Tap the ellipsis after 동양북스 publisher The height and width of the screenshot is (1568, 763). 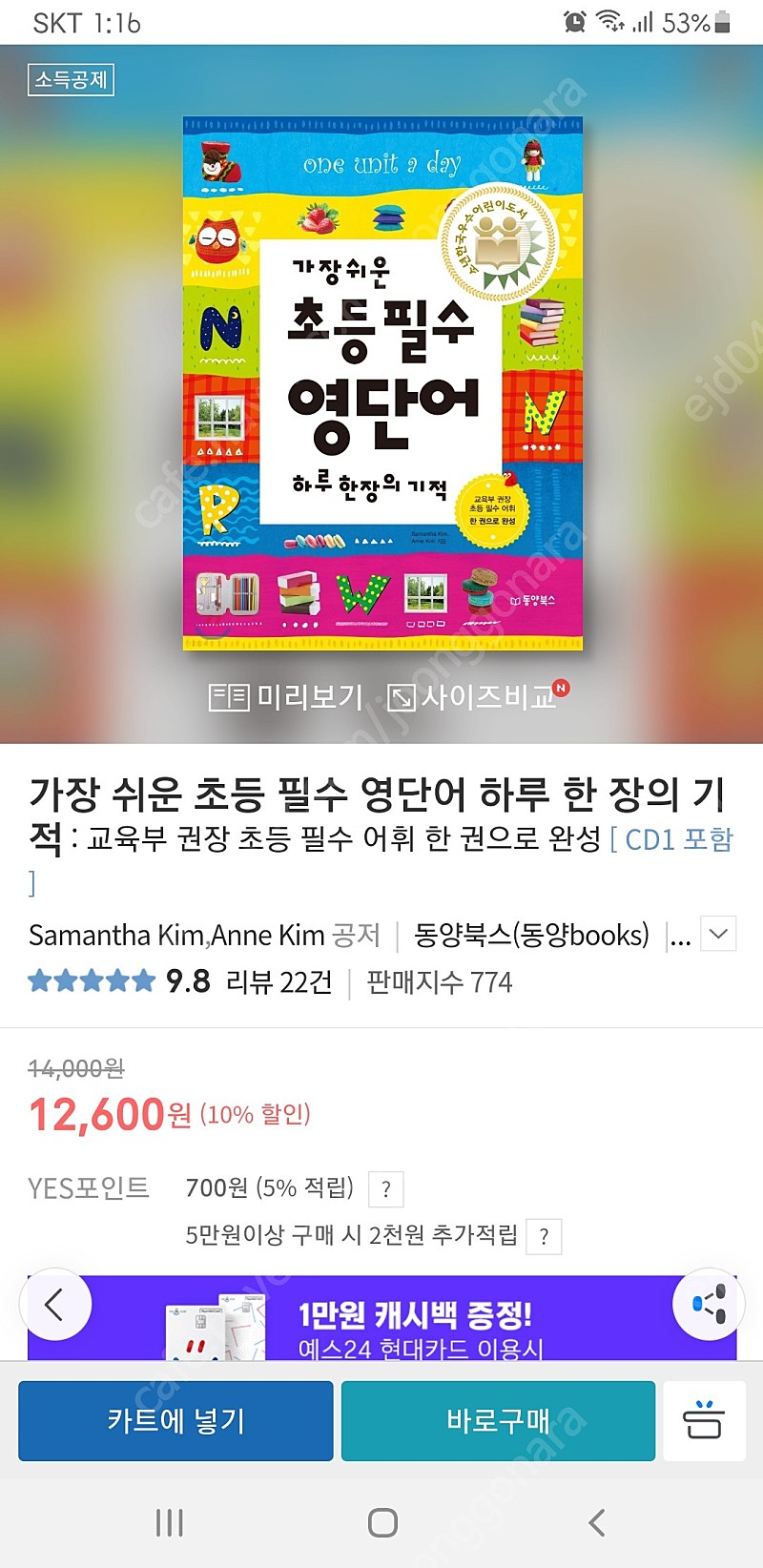click(679, 936)
